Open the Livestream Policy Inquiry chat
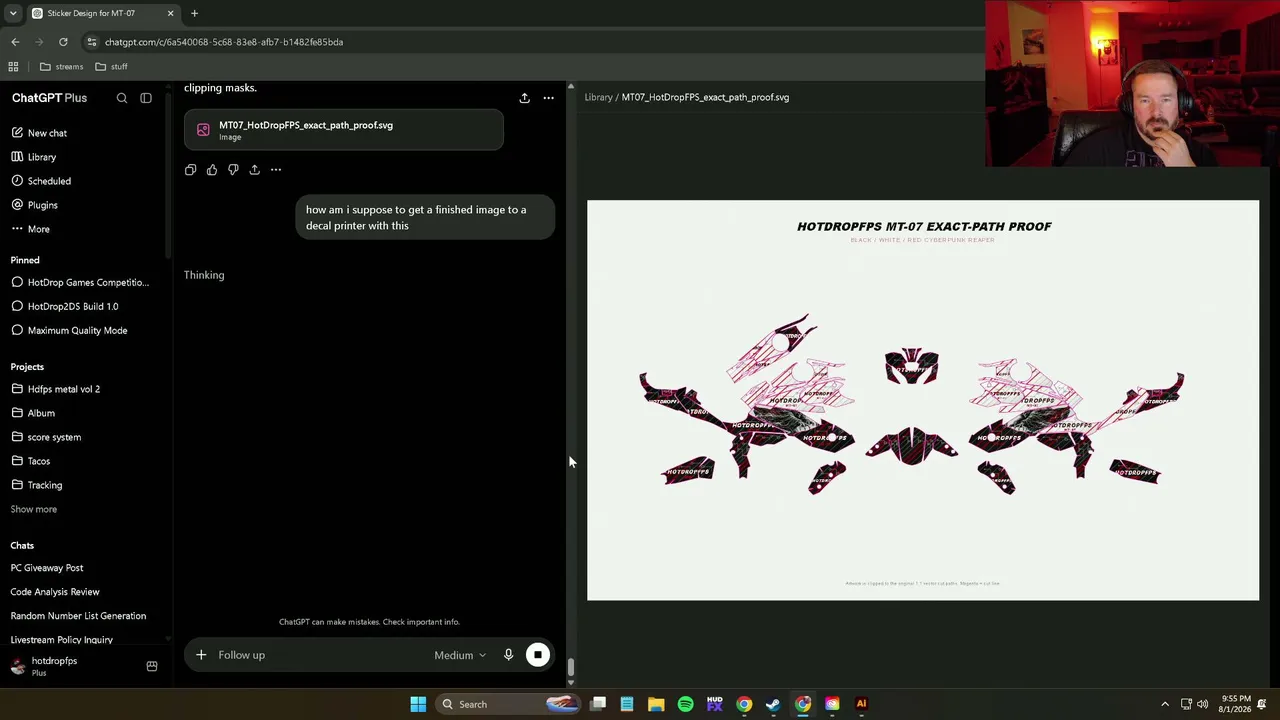Screen dimensions: 1280x720 tap(62, 640)
